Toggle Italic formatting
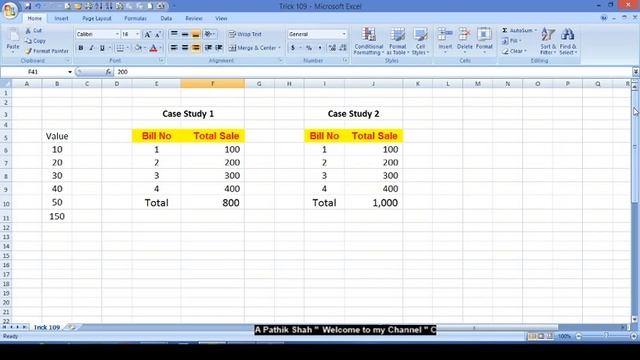Image resolution: width=640 pixels, height=360 pixels. pyautogui.click(x=91, y=48)
